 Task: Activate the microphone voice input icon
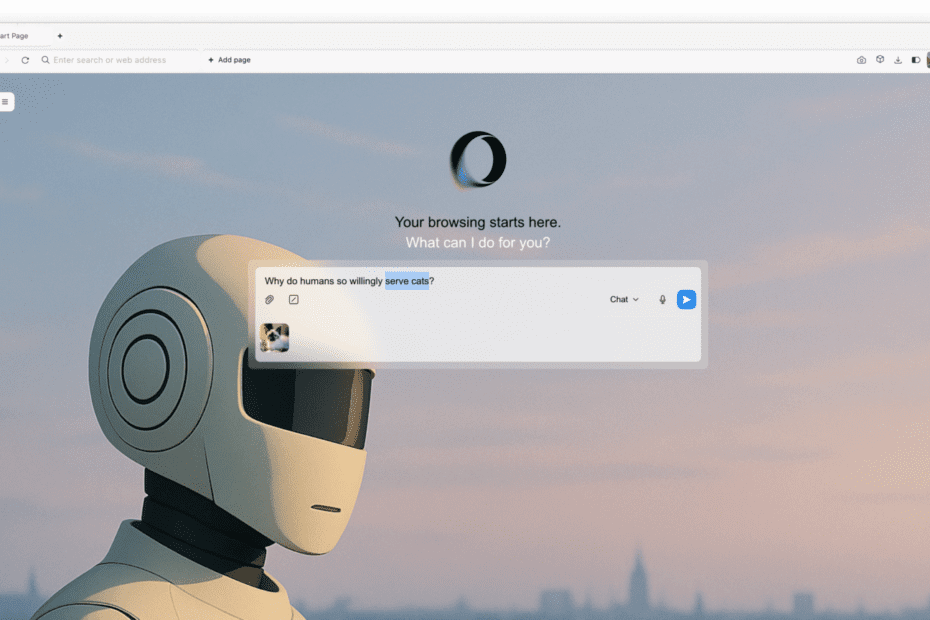662,299
